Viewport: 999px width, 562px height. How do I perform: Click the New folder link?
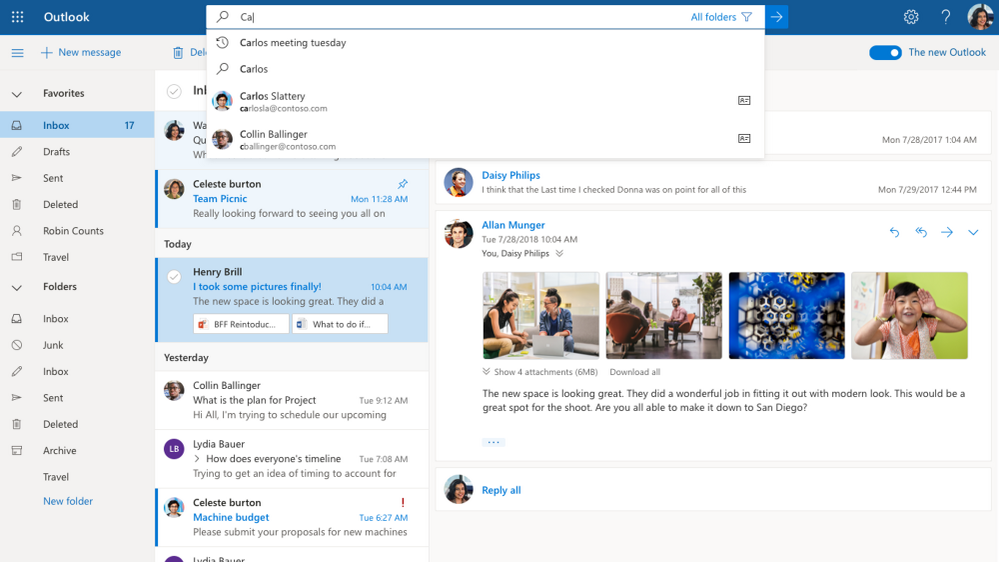coord(68,501)
